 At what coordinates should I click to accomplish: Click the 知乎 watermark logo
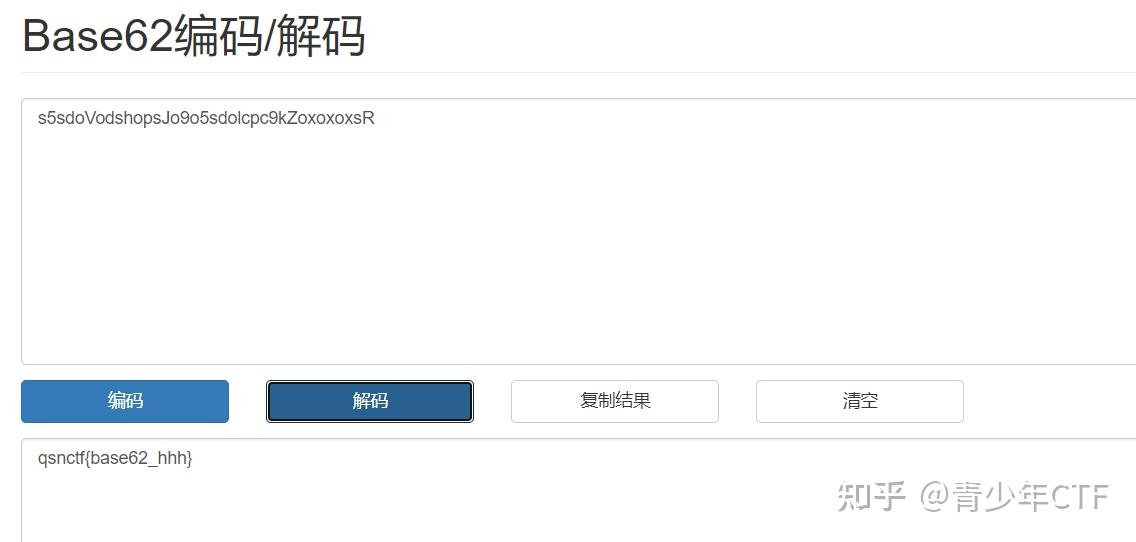[x=872, y=496]
